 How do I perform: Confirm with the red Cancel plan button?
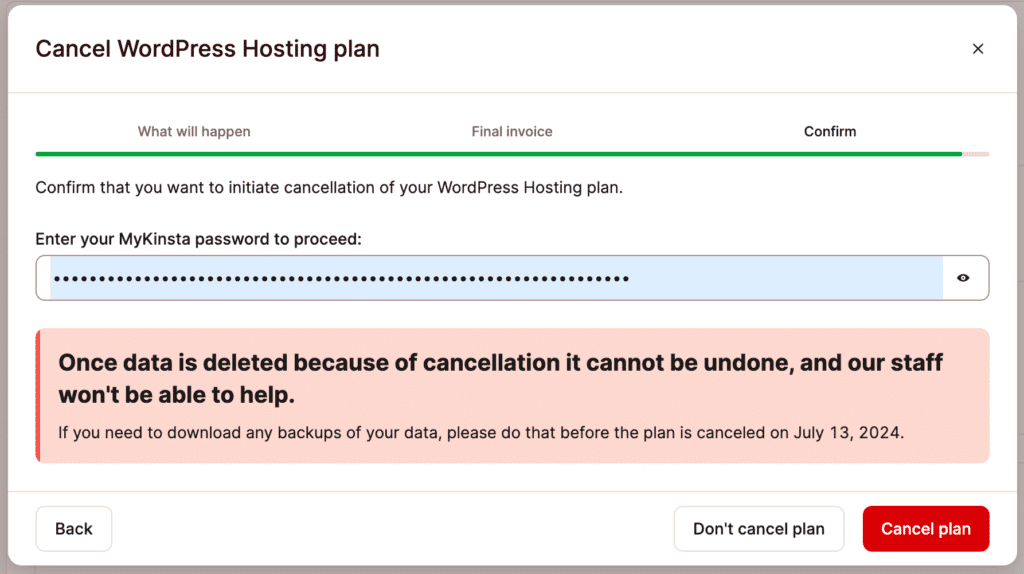pyautogui.click(x=925, y=528)
